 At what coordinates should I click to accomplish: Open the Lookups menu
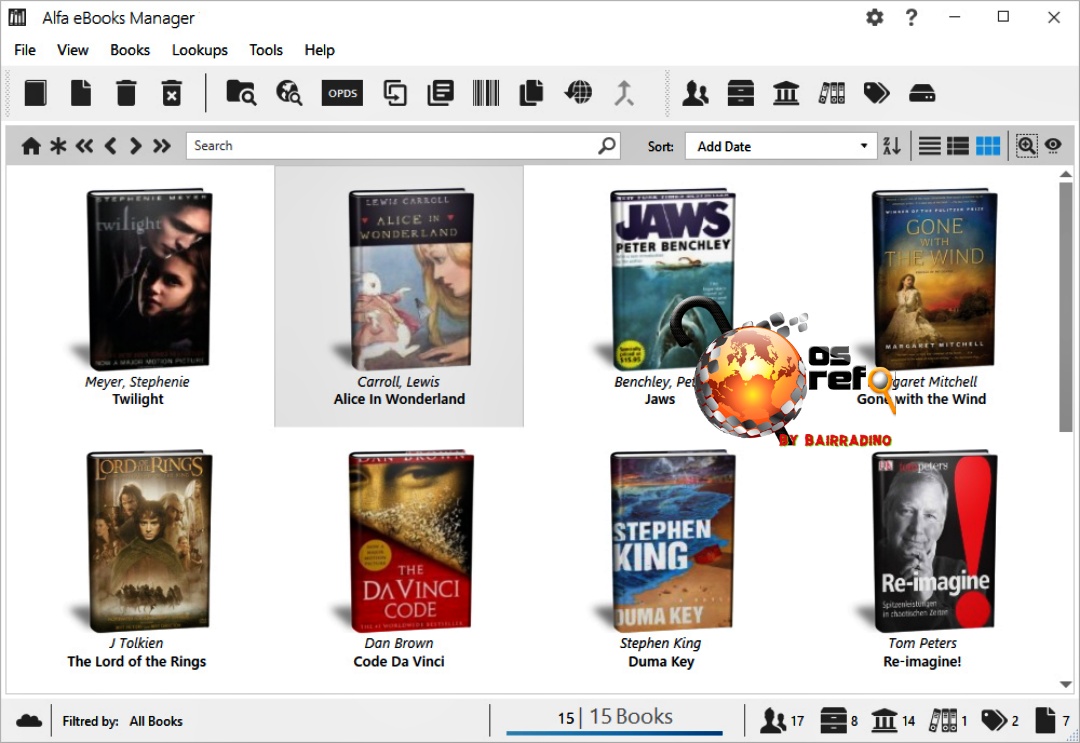200,50
